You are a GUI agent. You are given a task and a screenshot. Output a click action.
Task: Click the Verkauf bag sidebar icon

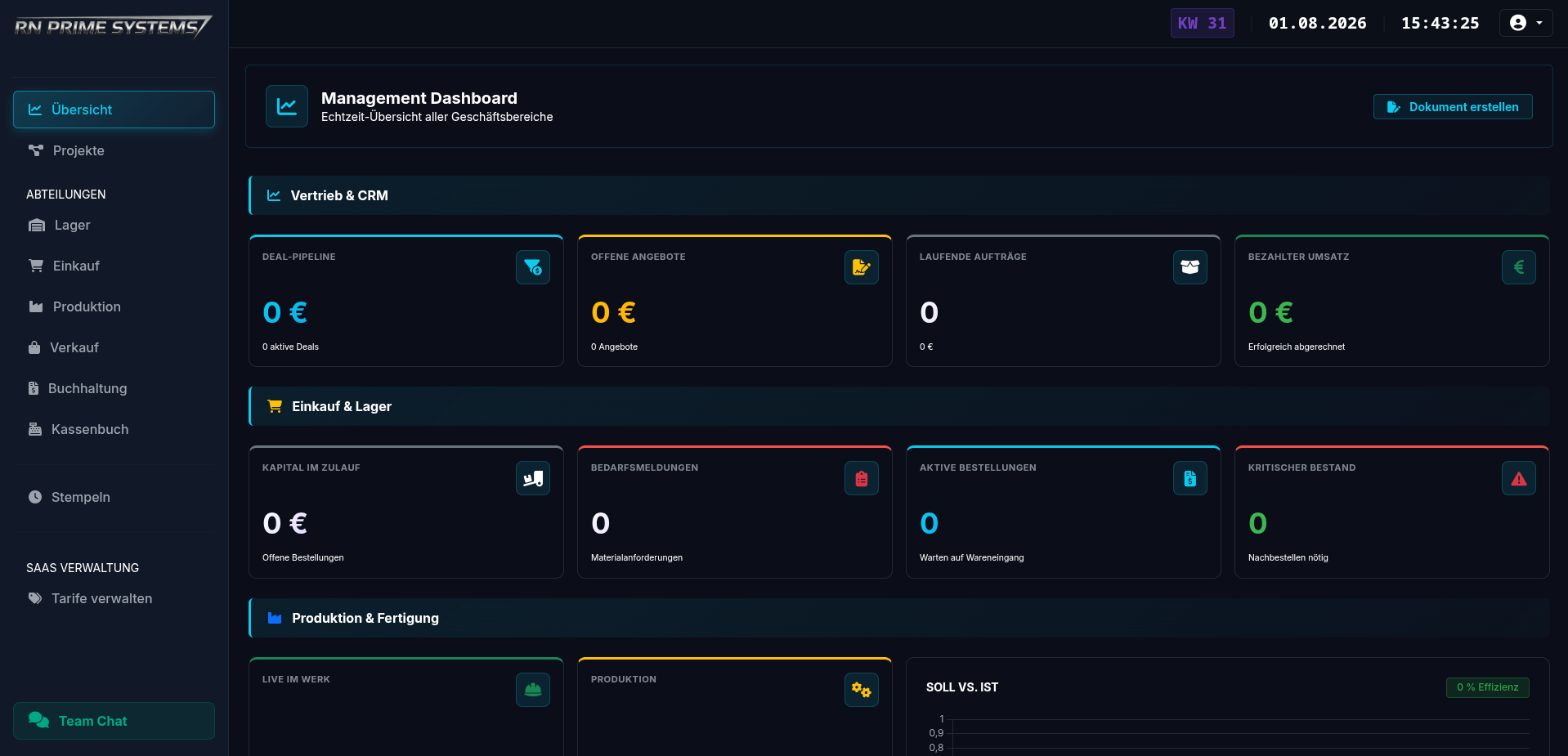(34, 347)
